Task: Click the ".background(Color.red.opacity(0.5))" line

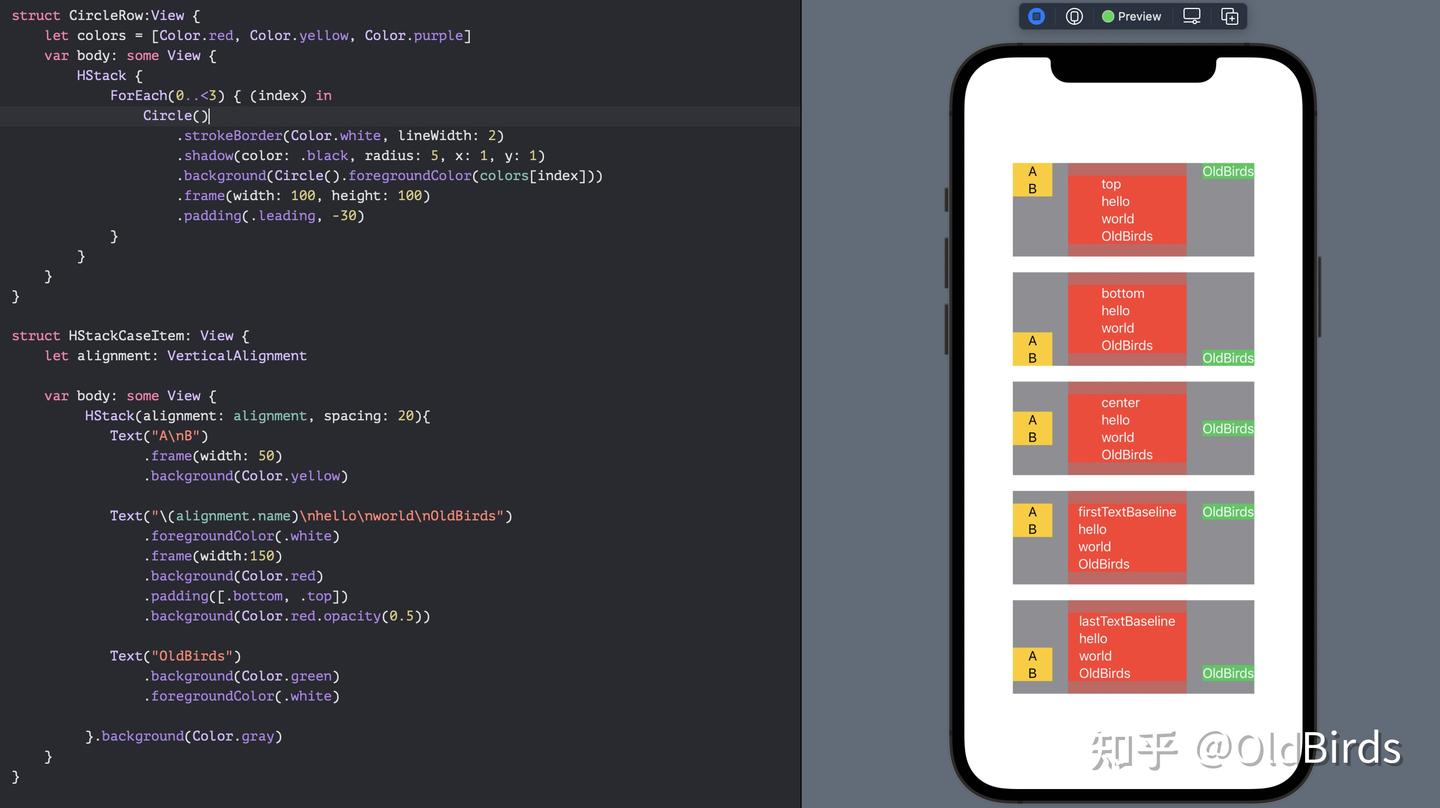Action: coord(287,615)
